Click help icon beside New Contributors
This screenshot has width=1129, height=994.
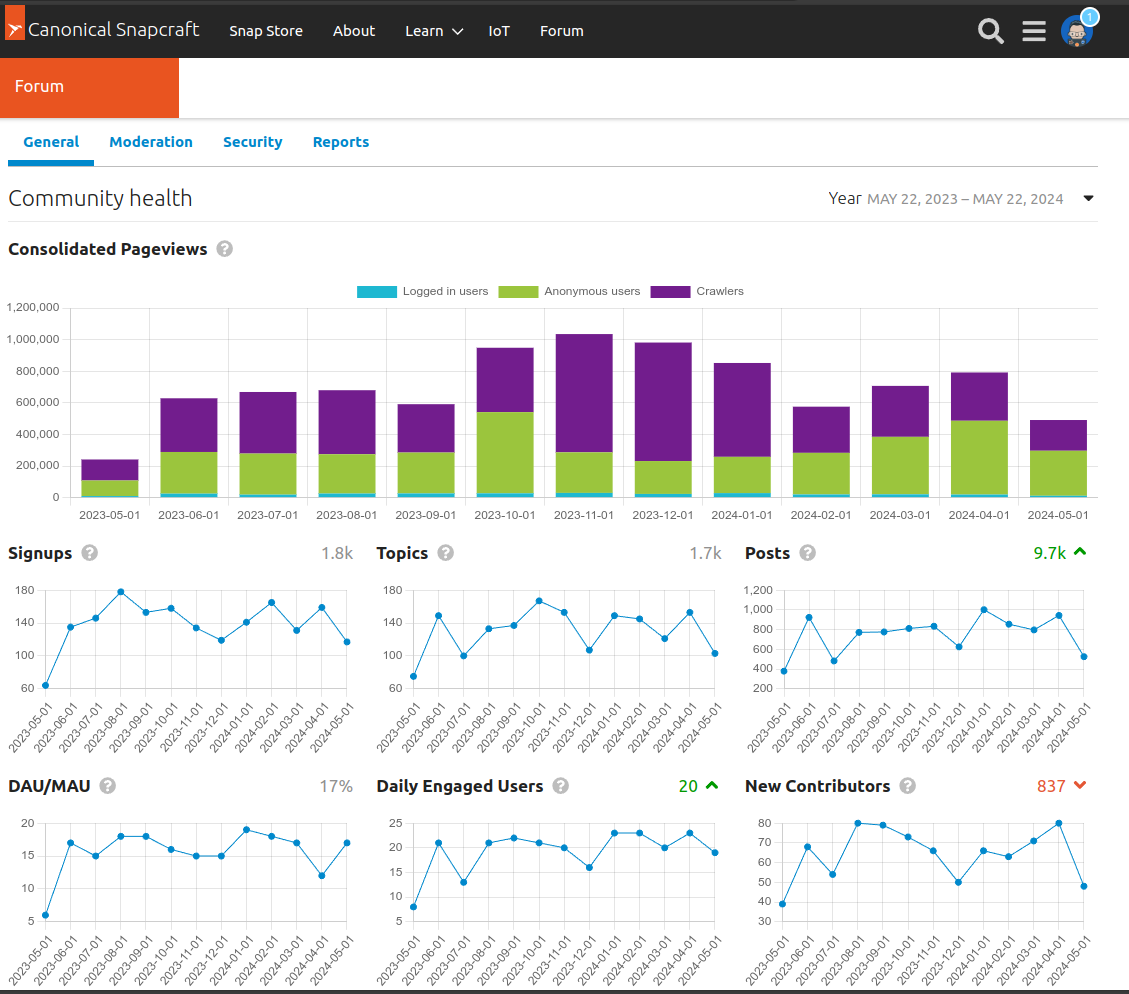pyautogui.click(x=907, y=786)
